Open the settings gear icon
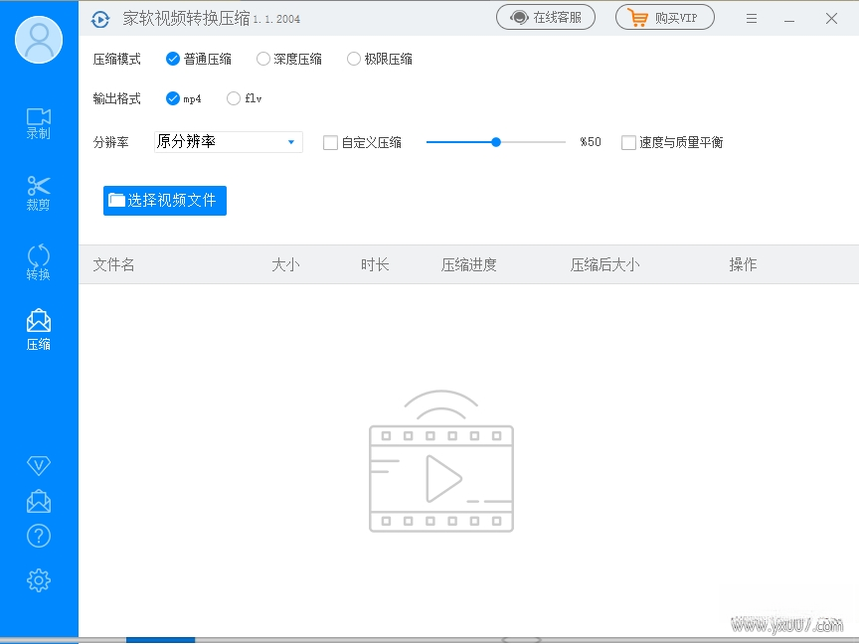The image size is (859, 644). pyautogui.click(x=38, y=580)
